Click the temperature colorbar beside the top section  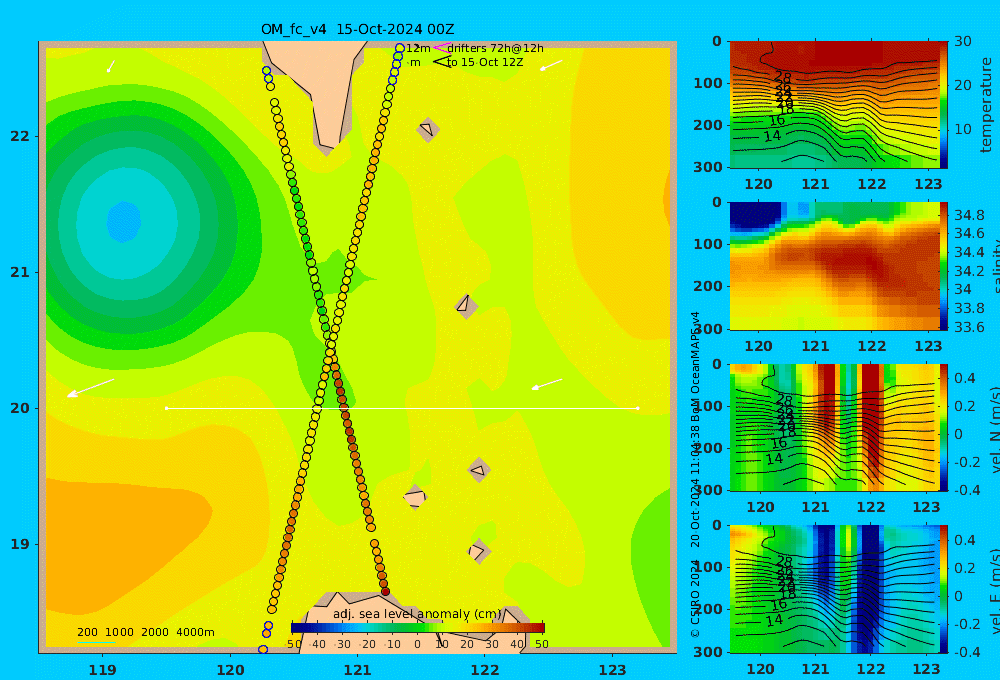point(944,105)
